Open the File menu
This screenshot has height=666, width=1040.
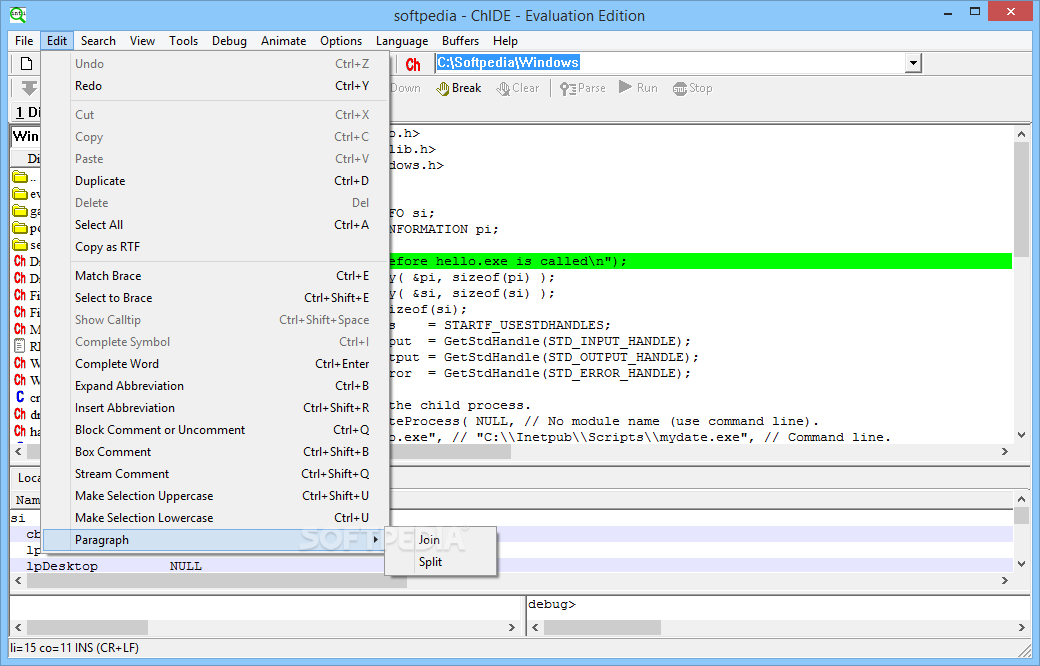click(24, 41)
